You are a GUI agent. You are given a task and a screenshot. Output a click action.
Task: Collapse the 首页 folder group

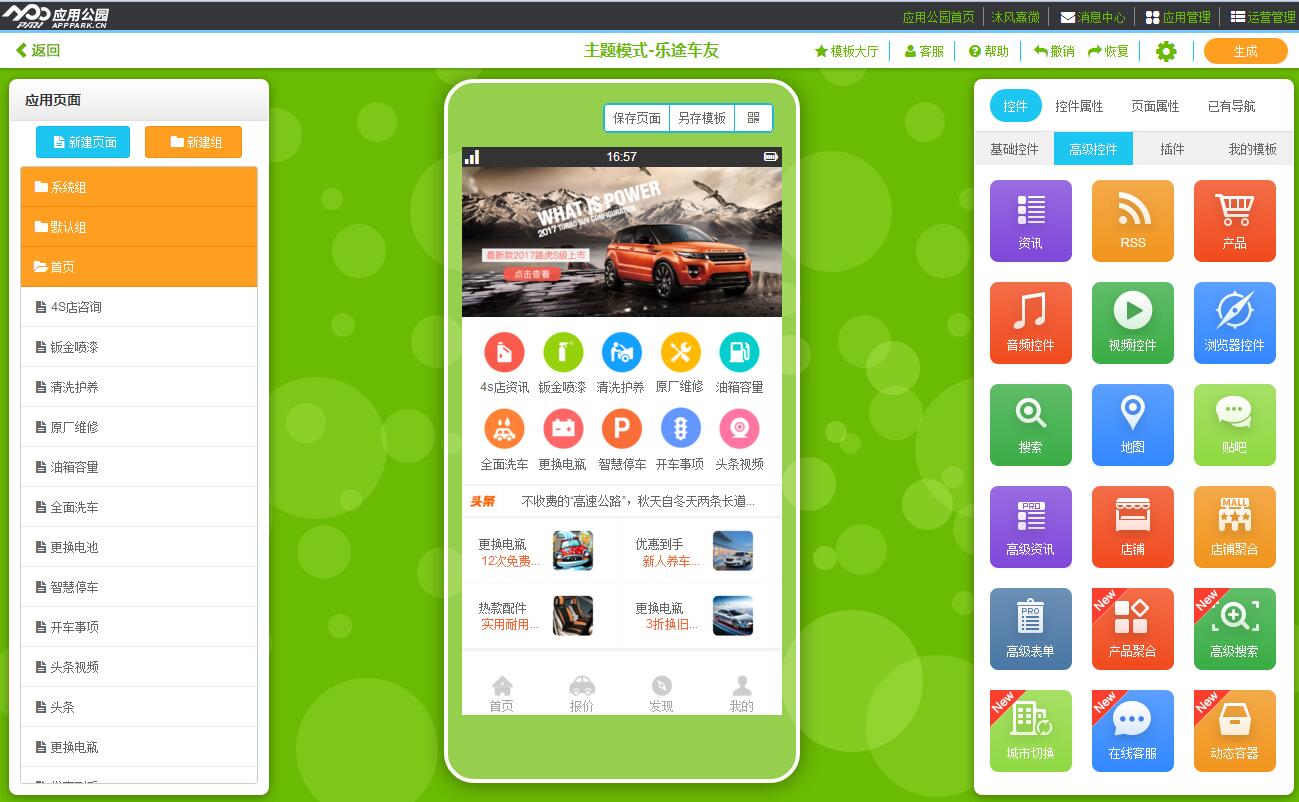[139, 267]
